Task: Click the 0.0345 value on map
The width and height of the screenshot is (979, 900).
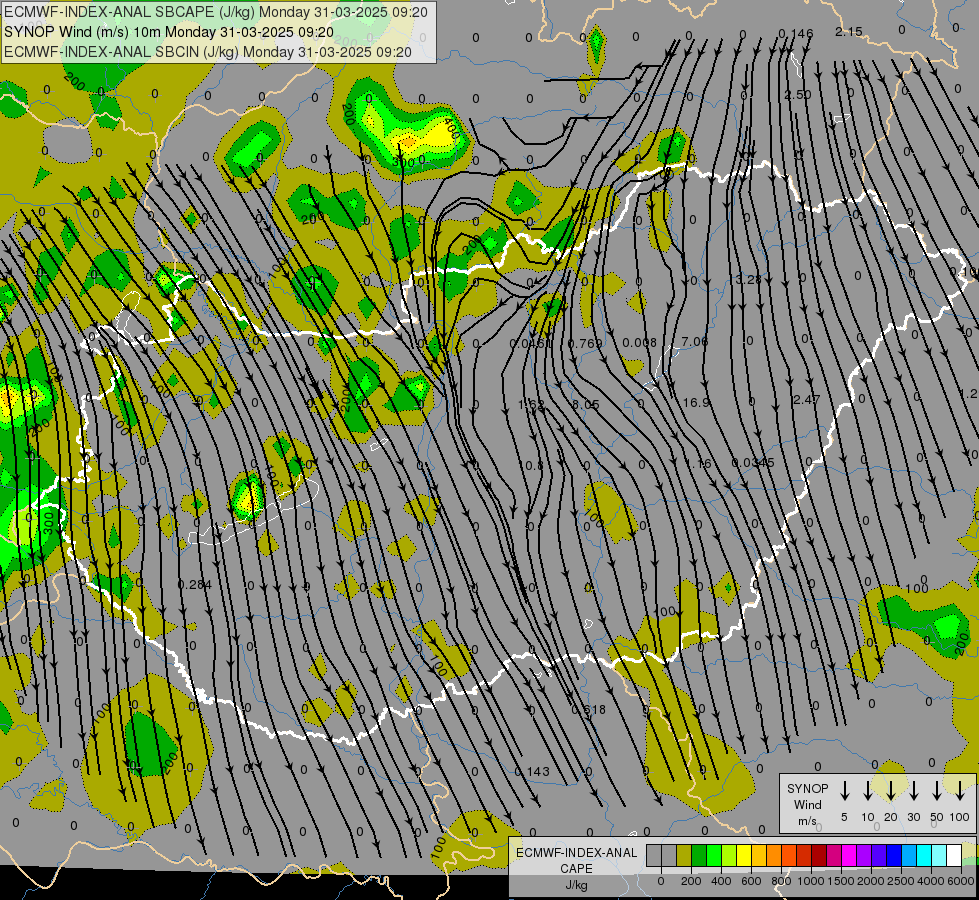Action: click(x=753, y=463)
